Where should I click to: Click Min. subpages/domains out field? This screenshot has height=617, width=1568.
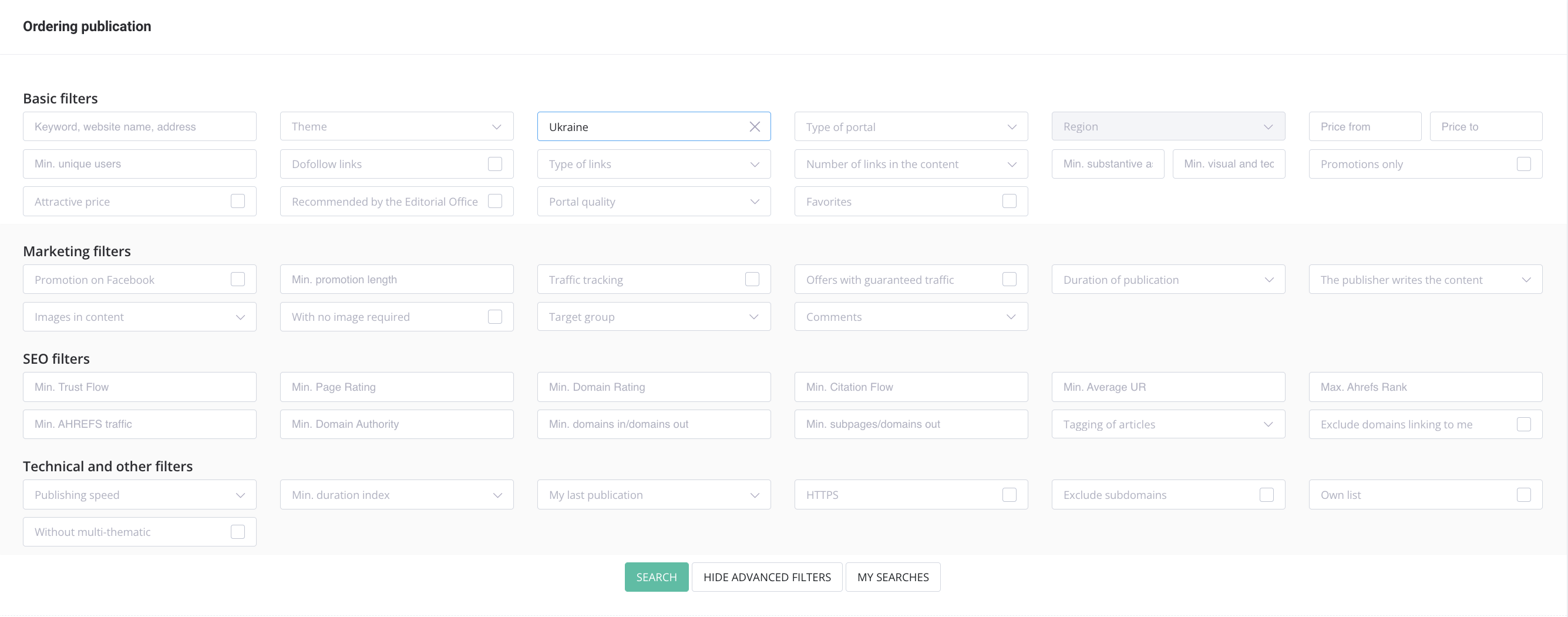pyautogui.click(x=911, y=424)
